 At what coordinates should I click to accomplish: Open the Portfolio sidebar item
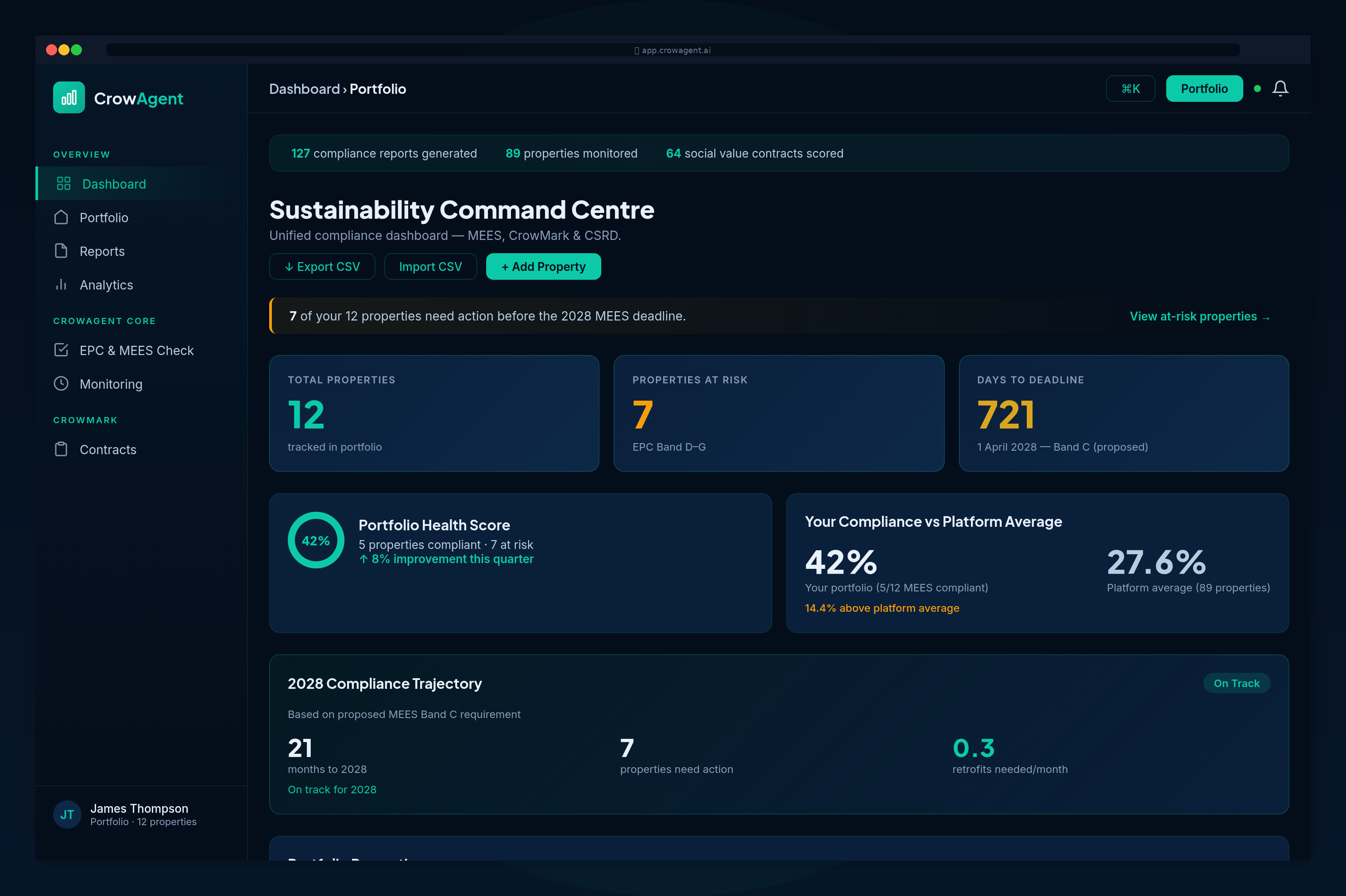(x=141, y=217)
